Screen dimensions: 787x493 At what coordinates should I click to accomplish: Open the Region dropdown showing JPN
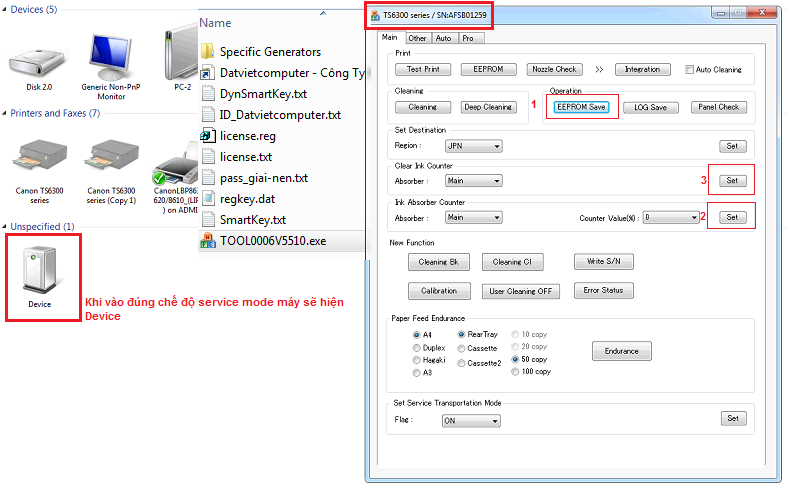coord(474,146)
